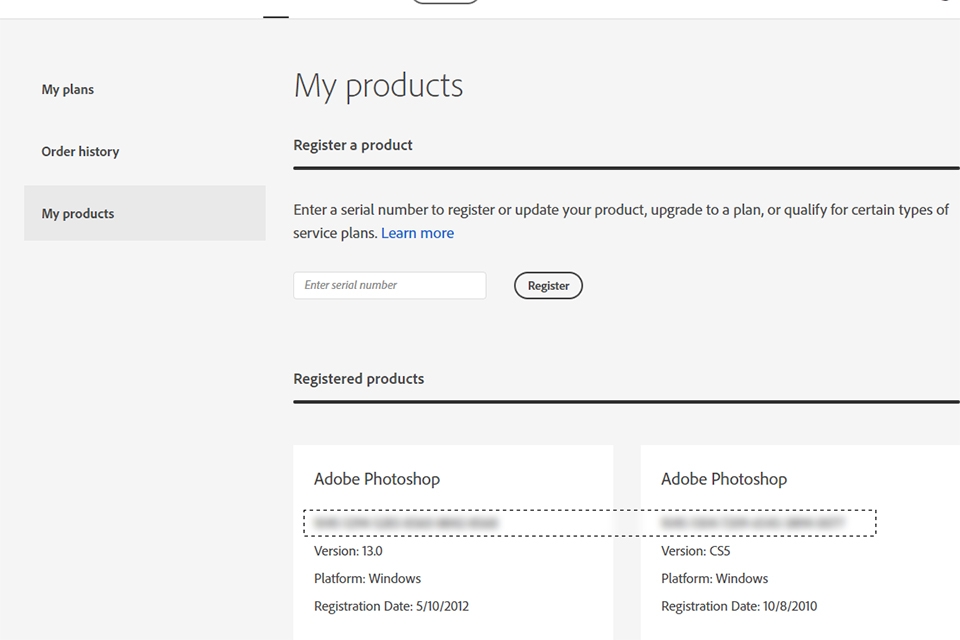Click Platform: Windows on the CS5 card
The height and width of the screenshot is (640, 960).
[x=714, y=579]
